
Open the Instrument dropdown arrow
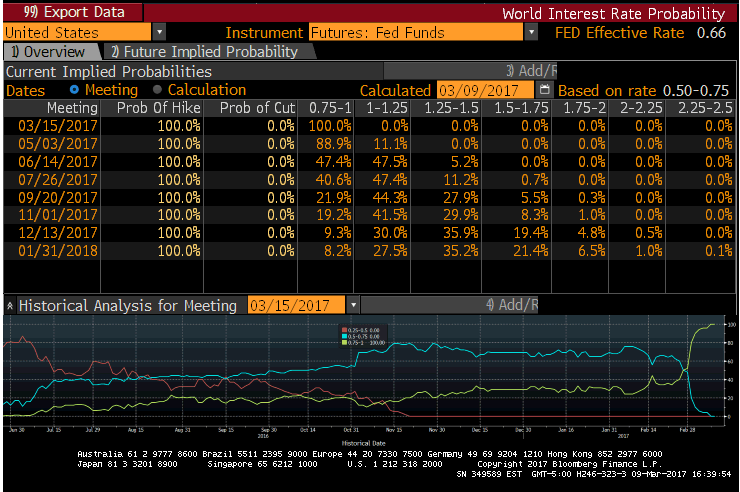531,33
